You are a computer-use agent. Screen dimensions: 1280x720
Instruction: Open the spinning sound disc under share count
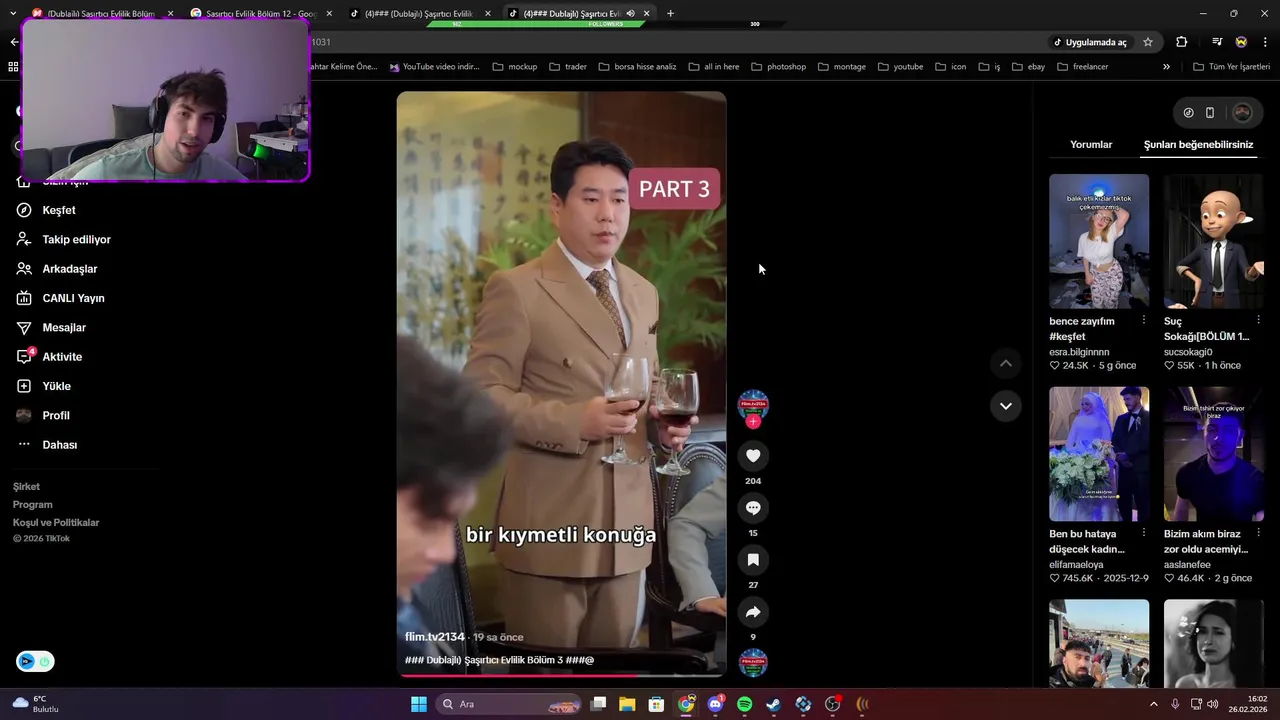[x=753, y=663]
